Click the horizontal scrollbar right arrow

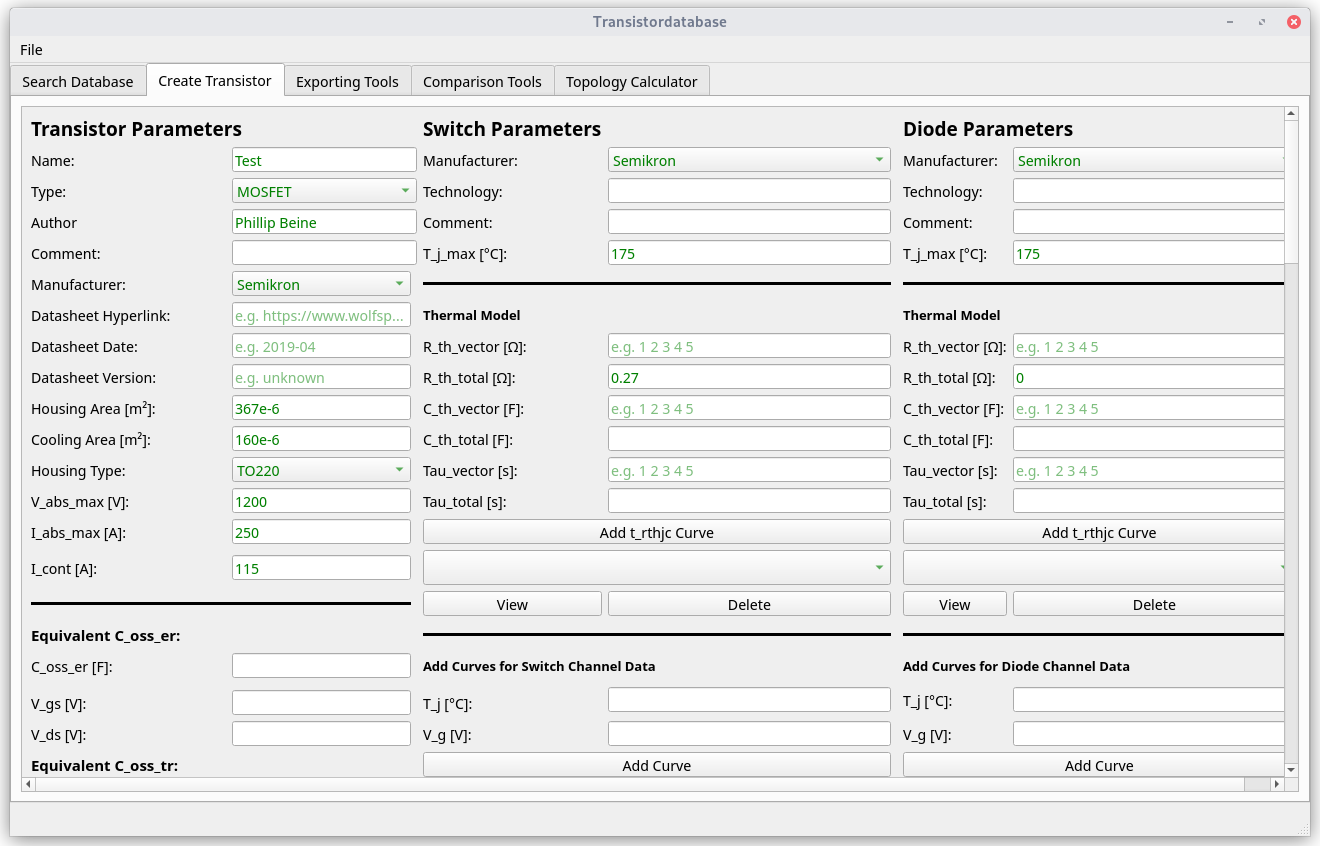[1277, 786]
